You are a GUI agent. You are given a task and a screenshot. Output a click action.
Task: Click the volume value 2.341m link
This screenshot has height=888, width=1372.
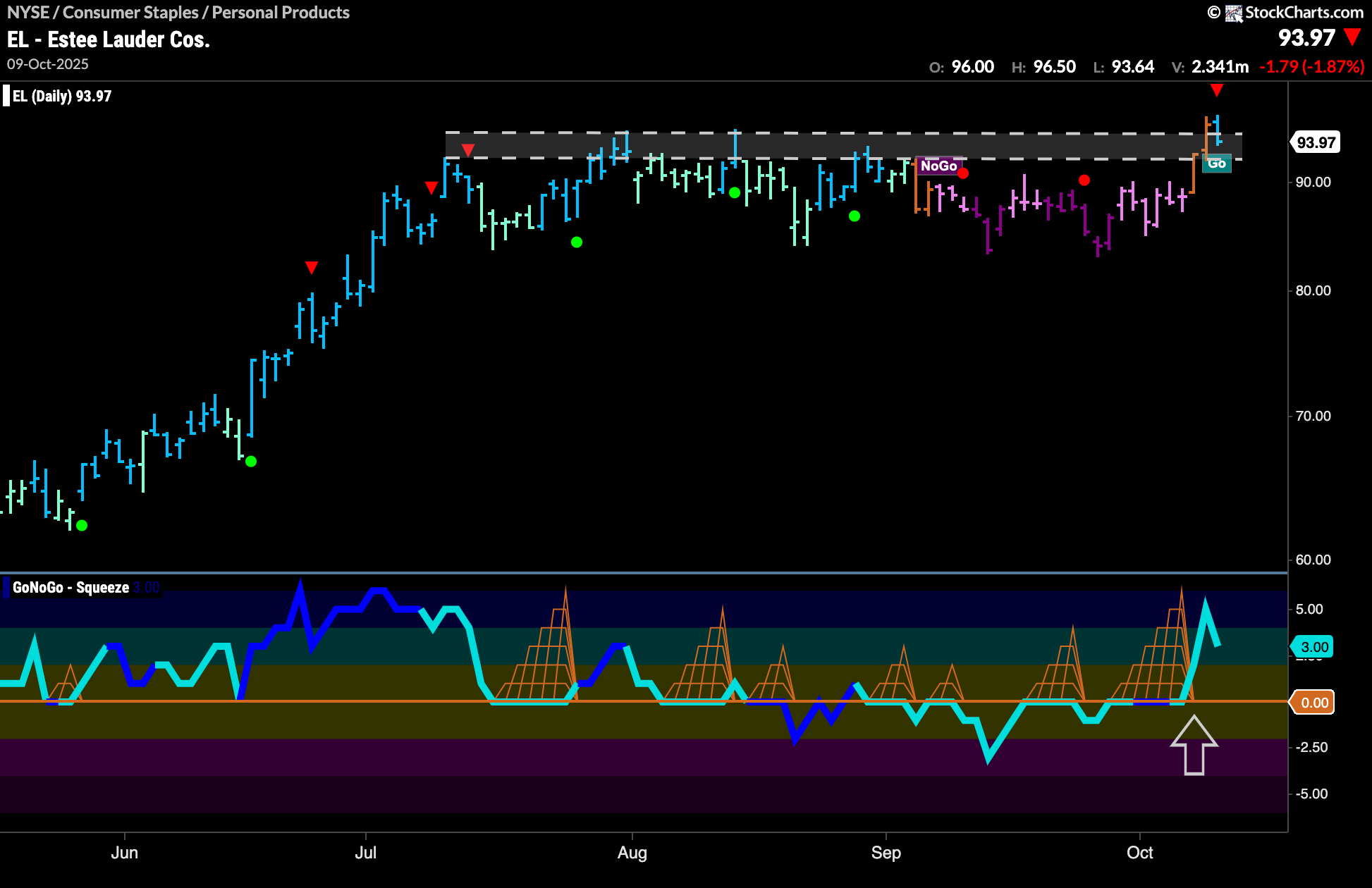1220,67
